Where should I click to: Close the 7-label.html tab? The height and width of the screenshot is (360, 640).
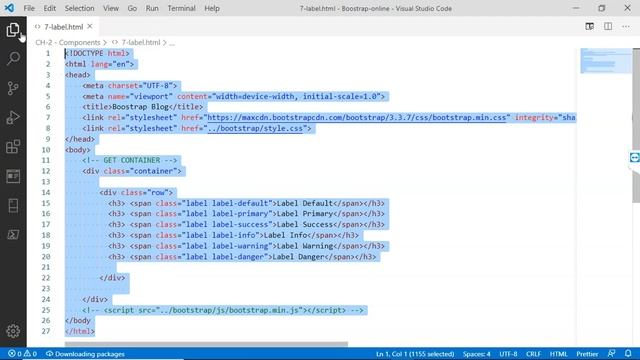90,26
